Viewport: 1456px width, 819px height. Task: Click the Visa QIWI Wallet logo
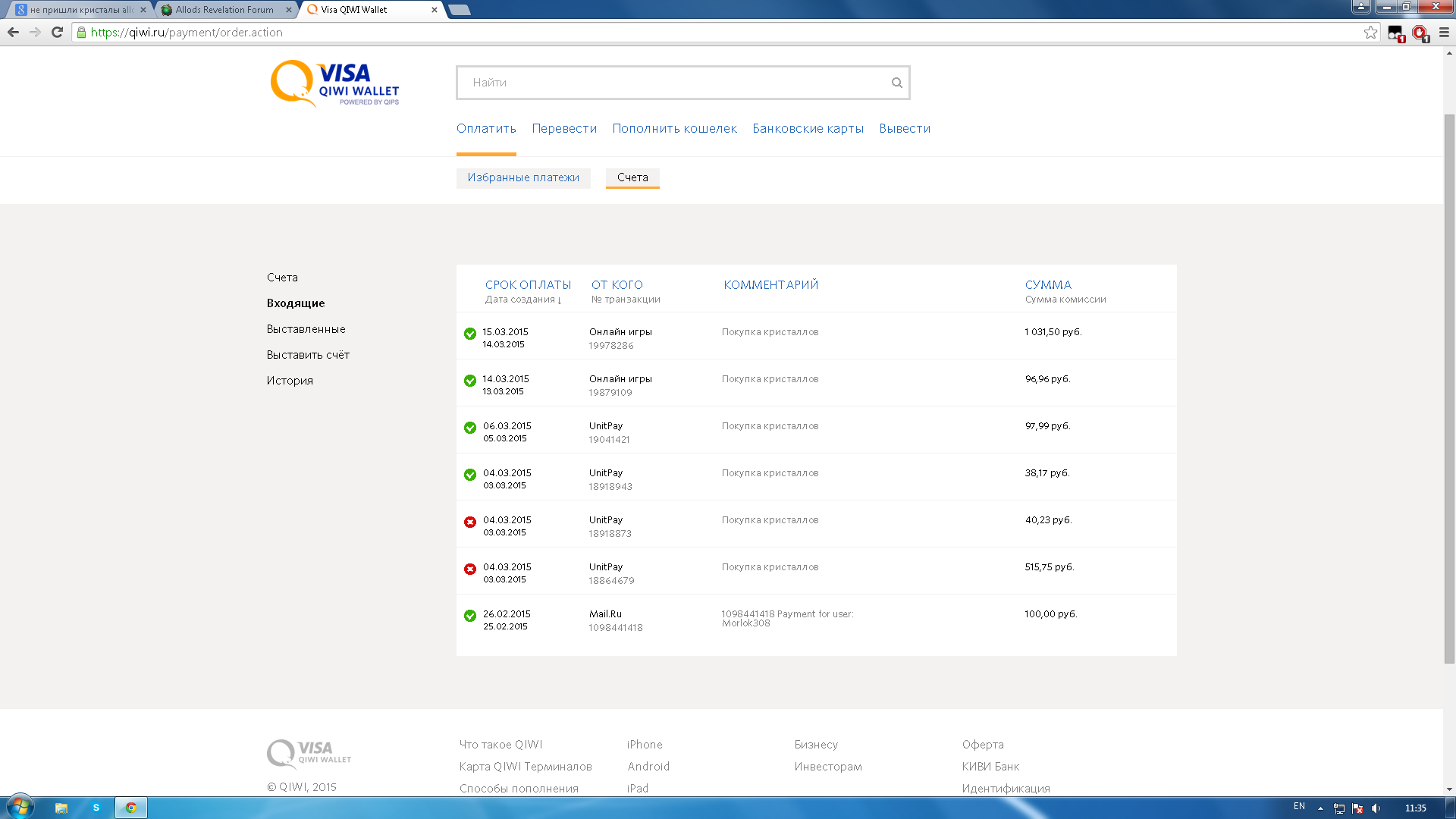[x=334, y=83]
